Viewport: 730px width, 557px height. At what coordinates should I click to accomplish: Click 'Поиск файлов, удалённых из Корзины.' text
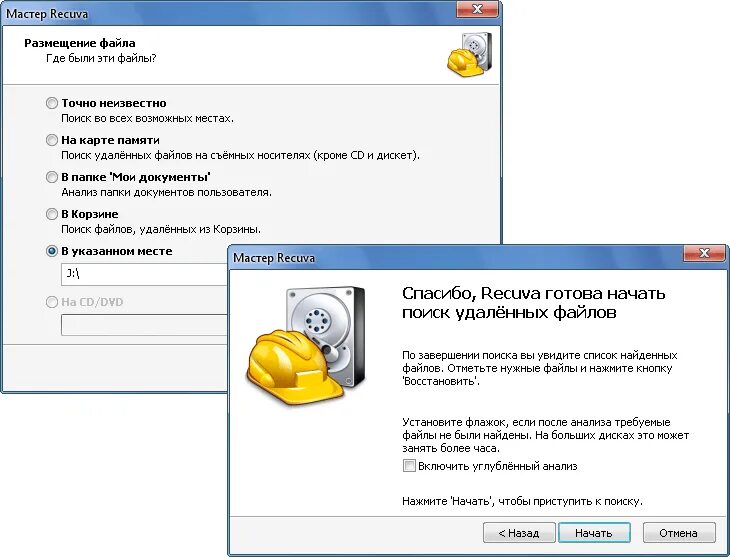161,229
